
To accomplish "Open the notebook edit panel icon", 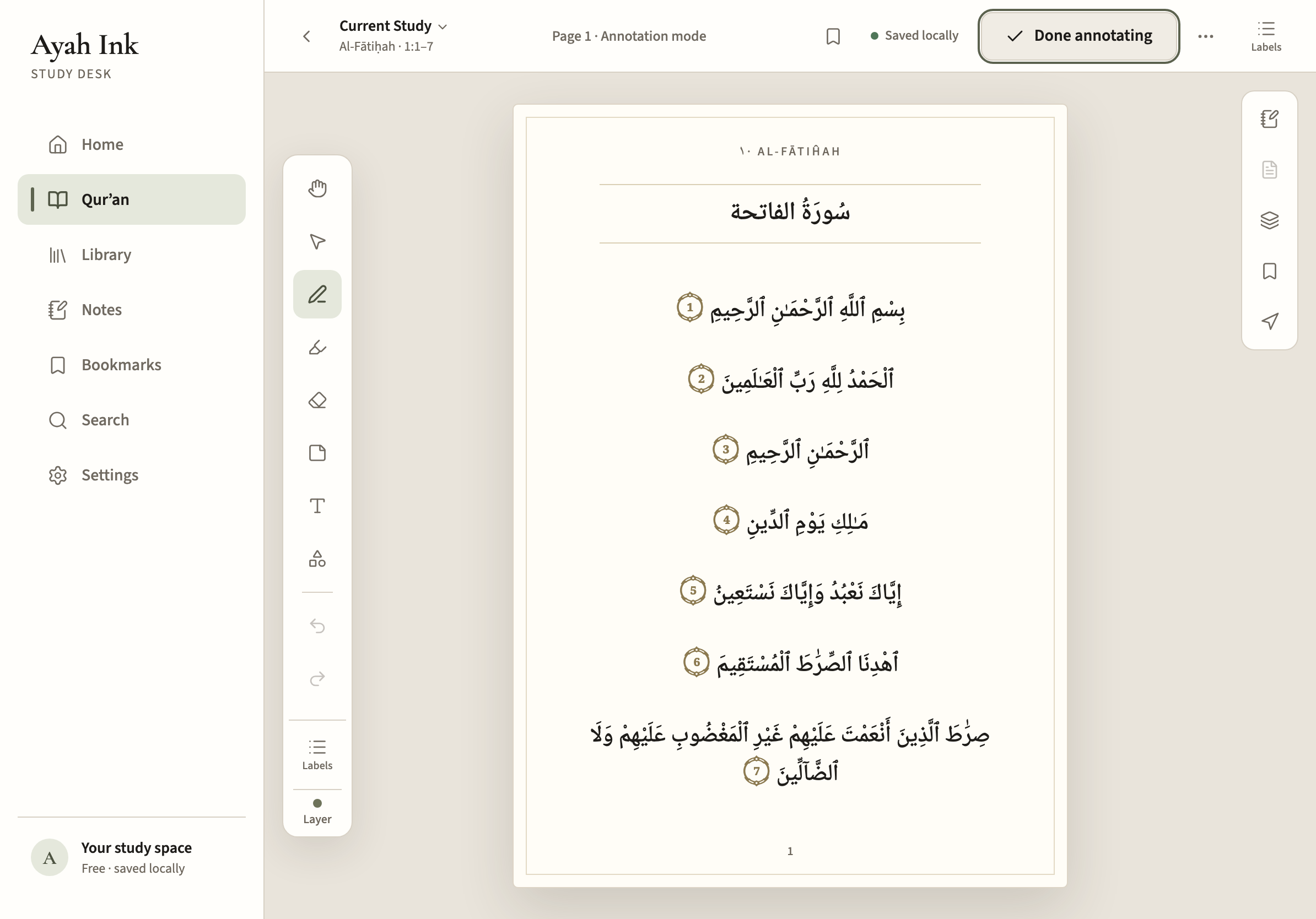I will 1269,119.
